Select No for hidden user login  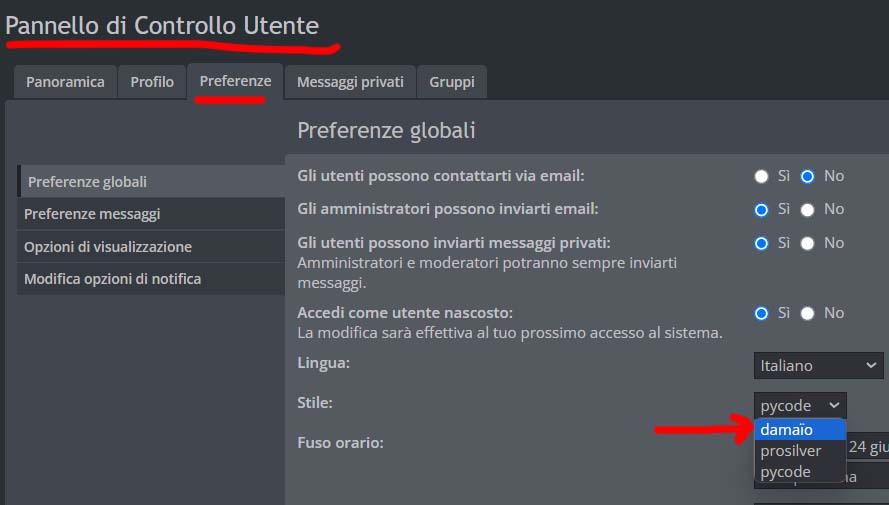(x=808, y=313)
